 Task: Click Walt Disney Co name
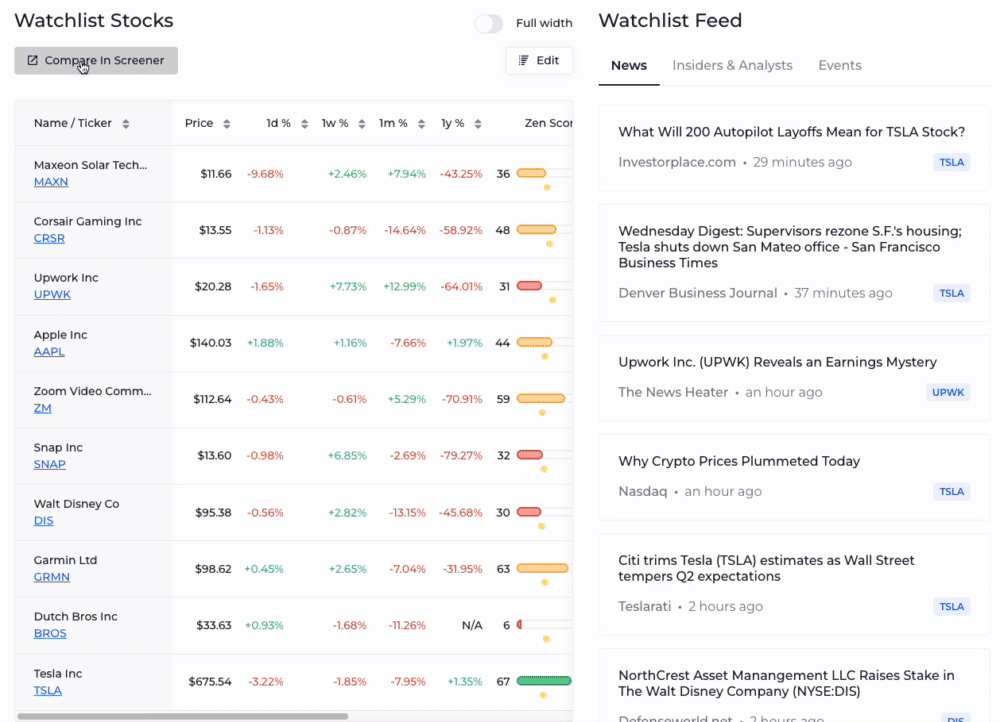[x=77, y=504]
